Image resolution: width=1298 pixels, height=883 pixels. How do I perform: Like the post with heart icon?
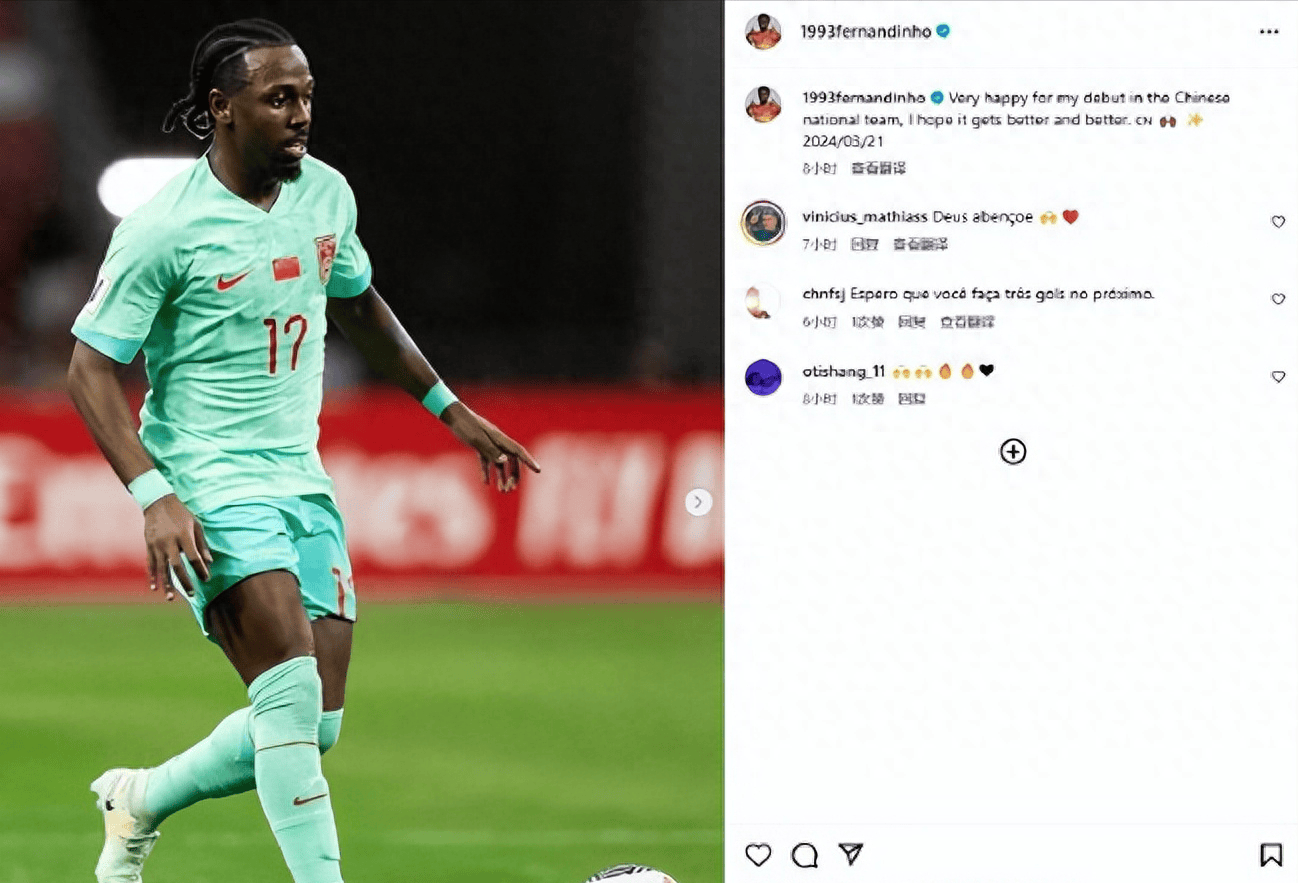[758, 854]
